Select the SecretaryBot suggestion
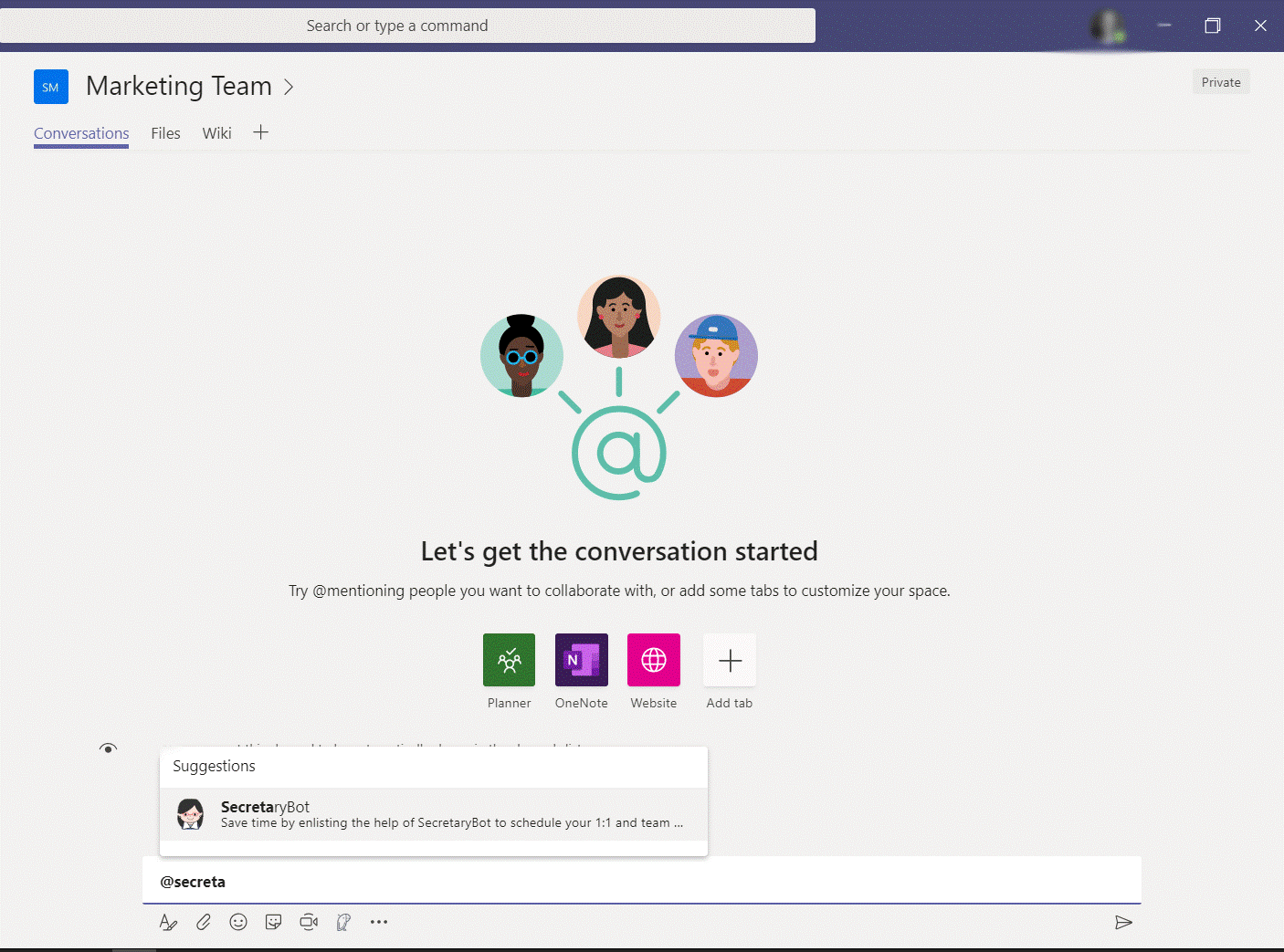Screen dimensions: 1284x952 click(434, 814)
